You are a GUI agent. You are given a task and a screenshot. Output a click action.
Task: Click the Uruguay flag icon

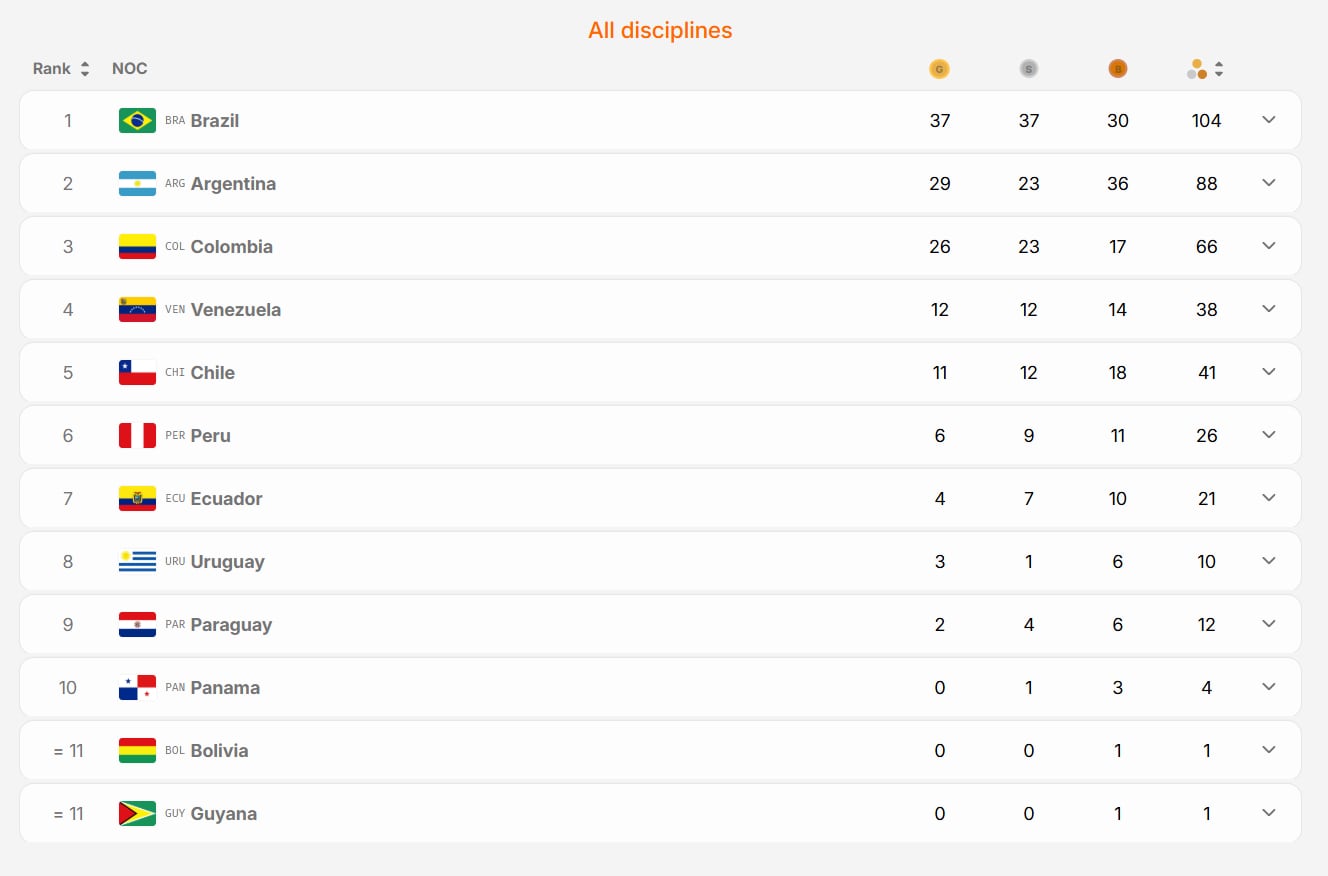tap(137, 561)
